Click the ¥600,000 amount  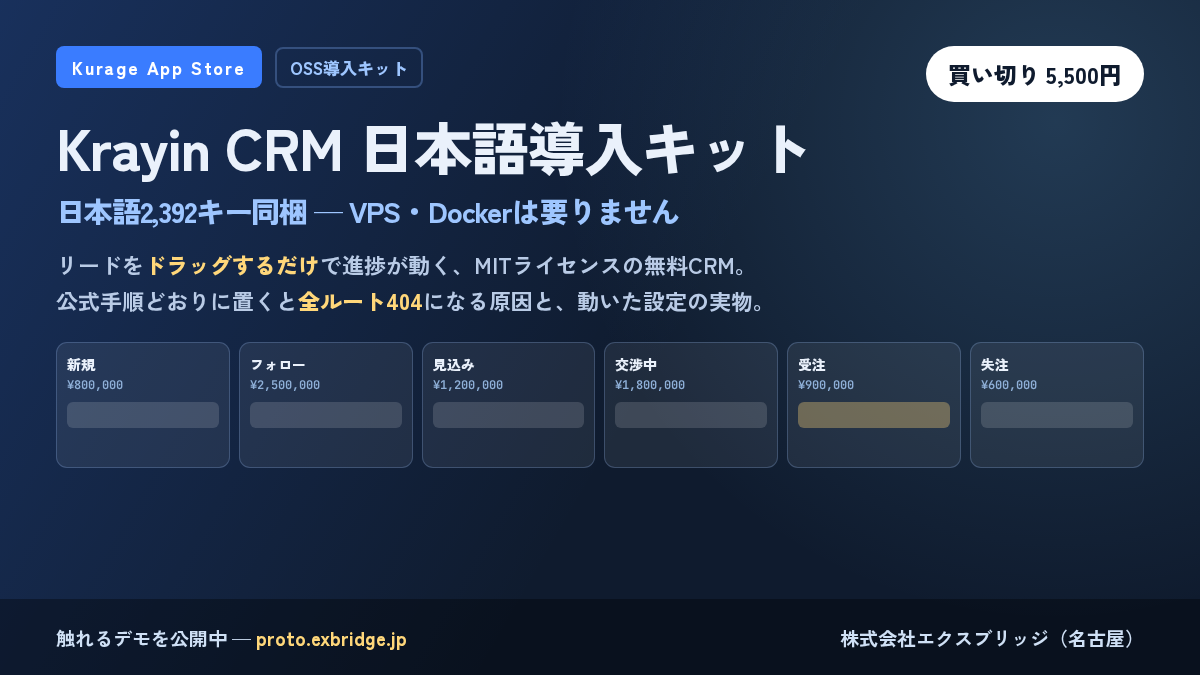tap(1009, 385)
